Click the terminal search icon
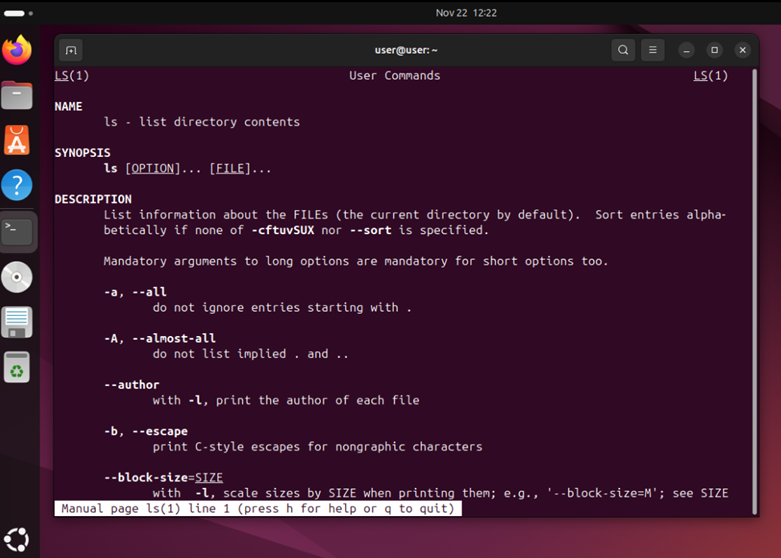 623,50
